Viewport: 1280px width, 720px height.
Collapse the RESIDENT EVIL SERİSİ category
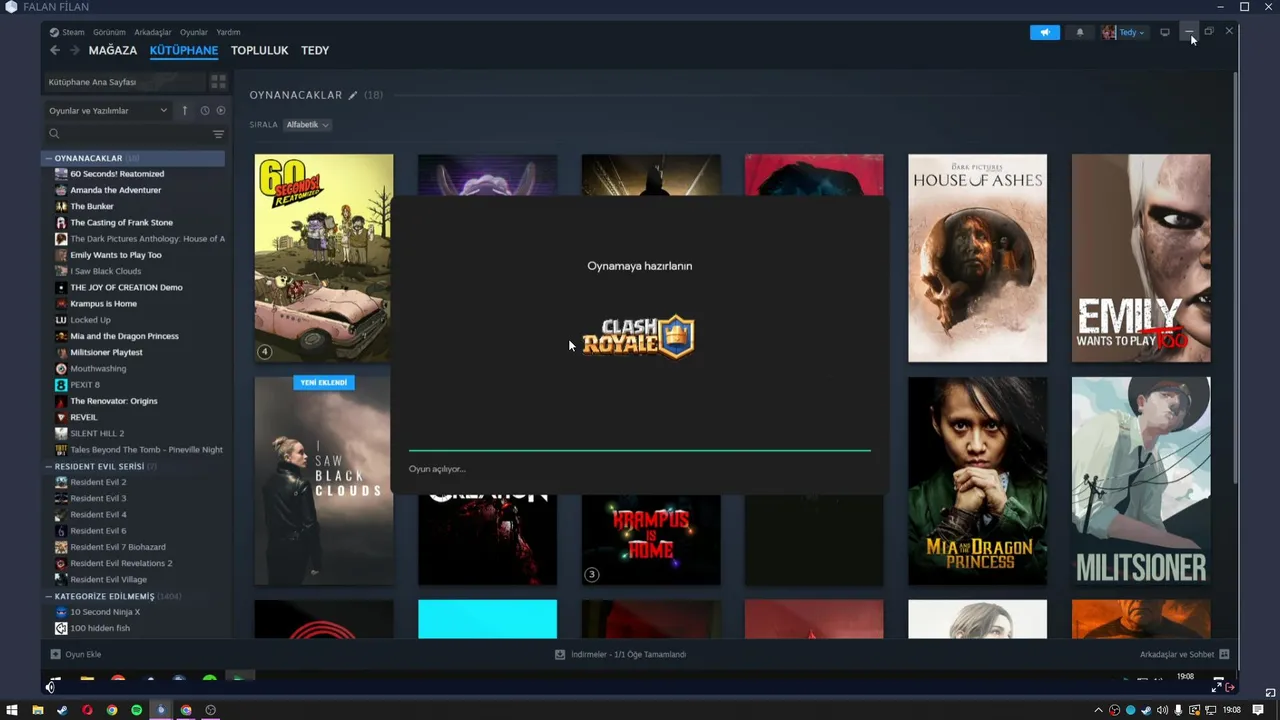click(48, 466)
